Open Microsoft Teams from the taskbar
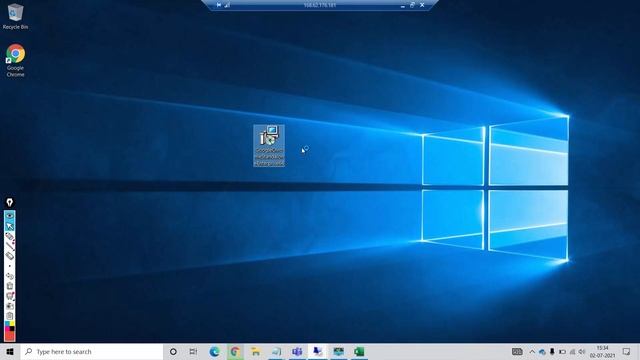Screen dimensions: 640x360 click(x=297, y=351)
